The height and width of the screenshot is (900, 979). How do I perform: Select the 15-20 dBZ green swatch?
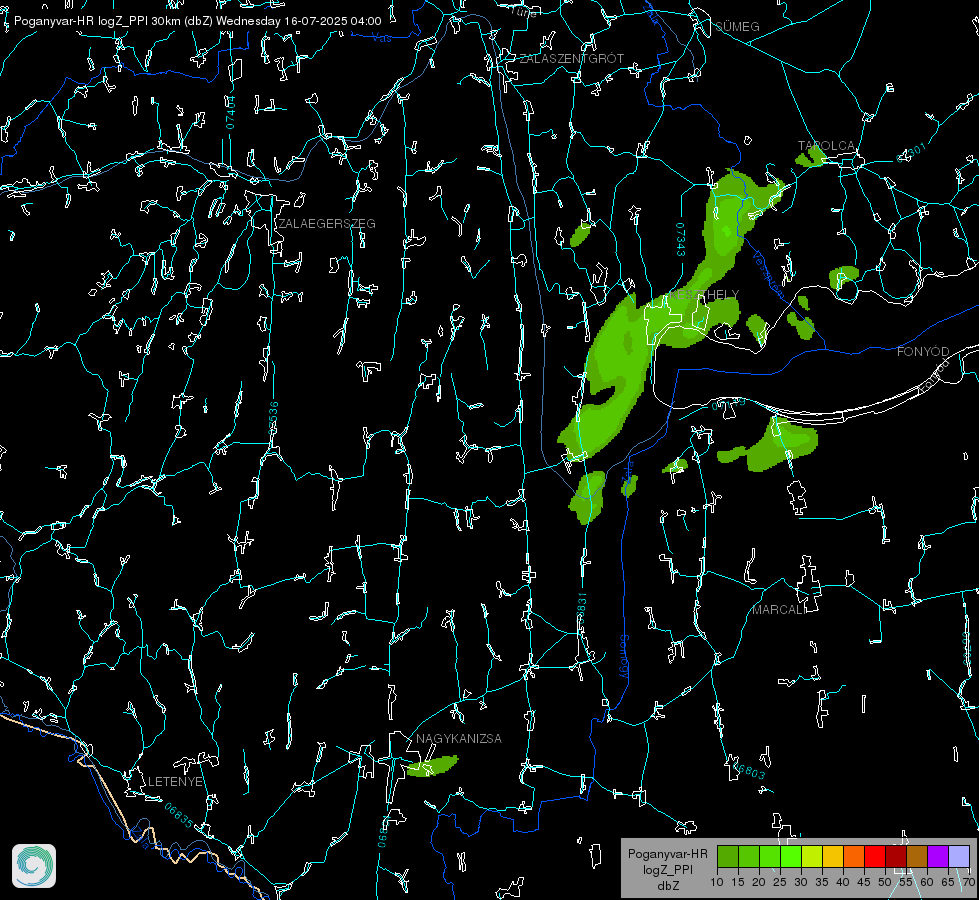[749, 856]
